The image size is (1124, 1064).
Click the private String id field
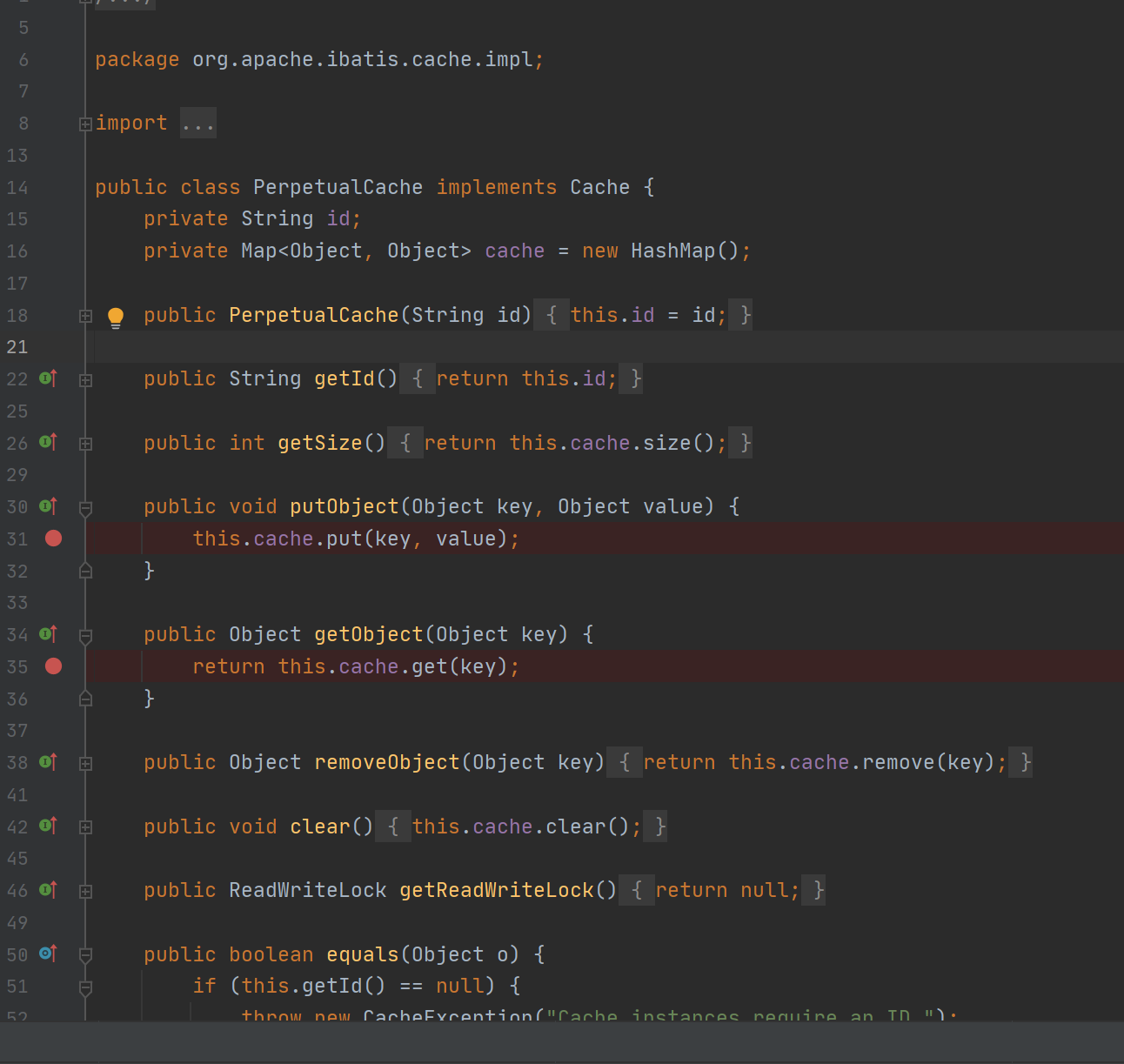[x=338, y=218]
